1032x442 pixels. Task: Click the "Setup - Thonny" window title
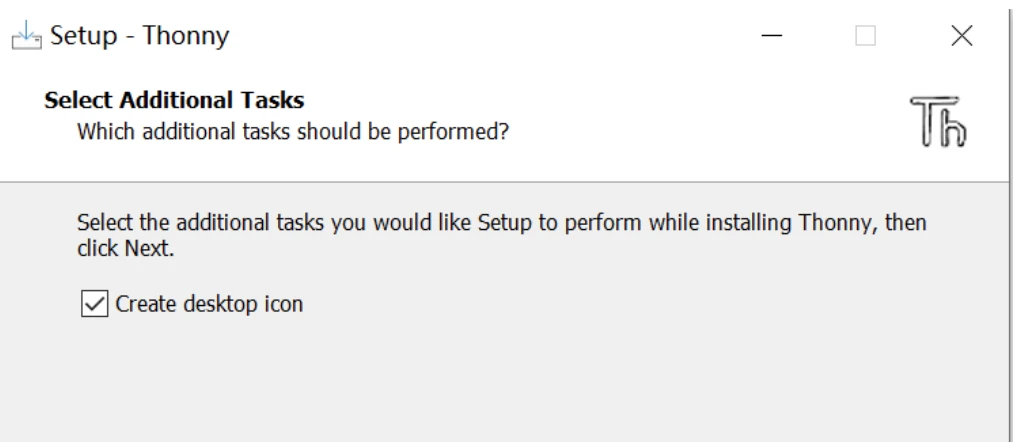[x=139, y=38]
